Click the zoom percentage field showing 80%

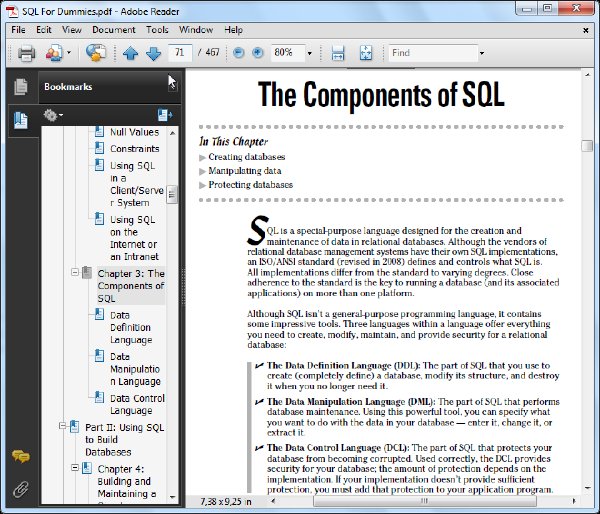pos(288,52)
